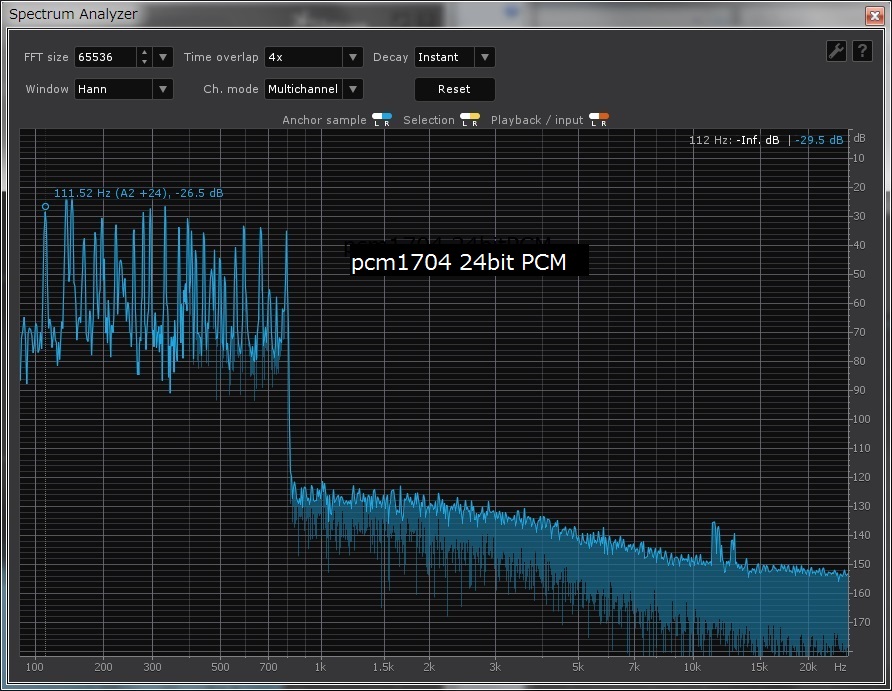The width and height of the screenshot is (892, 691).
Task: Click the peak marker at 111.52 Hz
Action: (46, 206)
